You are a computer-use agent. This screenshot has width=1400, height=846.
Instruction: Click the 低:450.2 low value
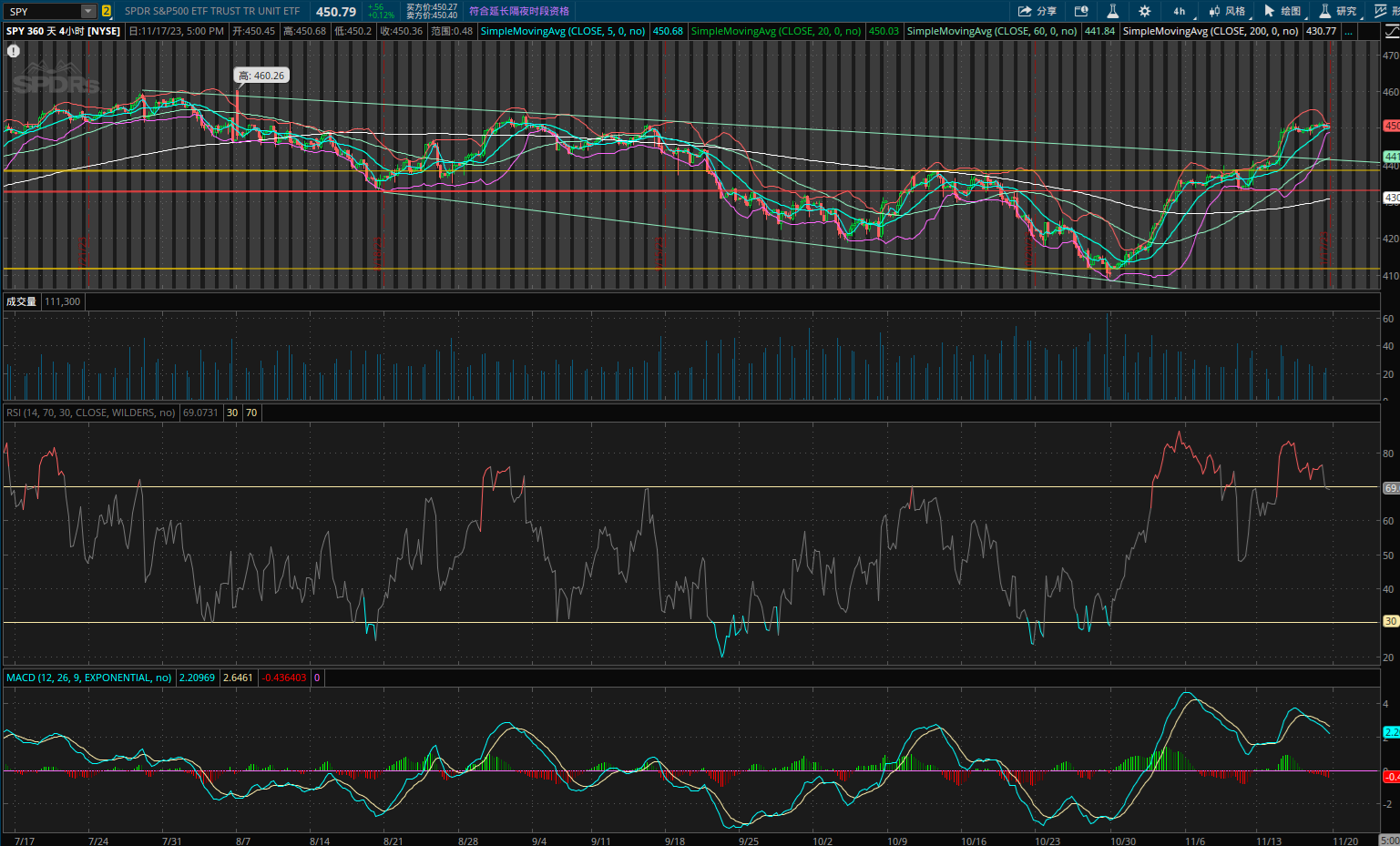point(353,31)
